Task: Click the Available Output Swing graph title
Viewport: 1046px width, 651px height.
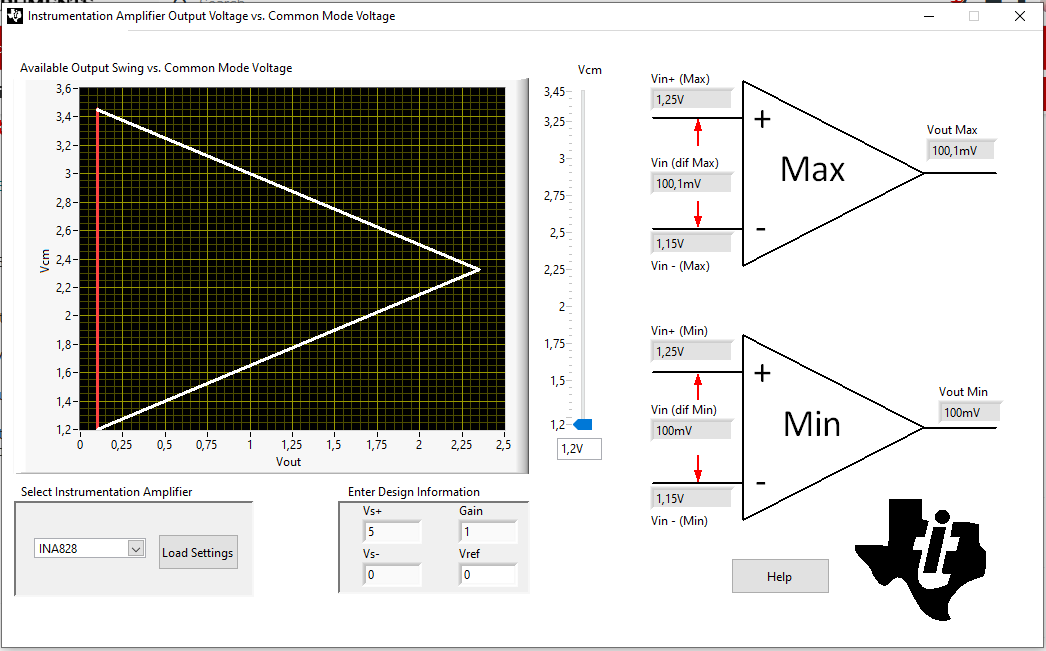Action: (156, 68)
